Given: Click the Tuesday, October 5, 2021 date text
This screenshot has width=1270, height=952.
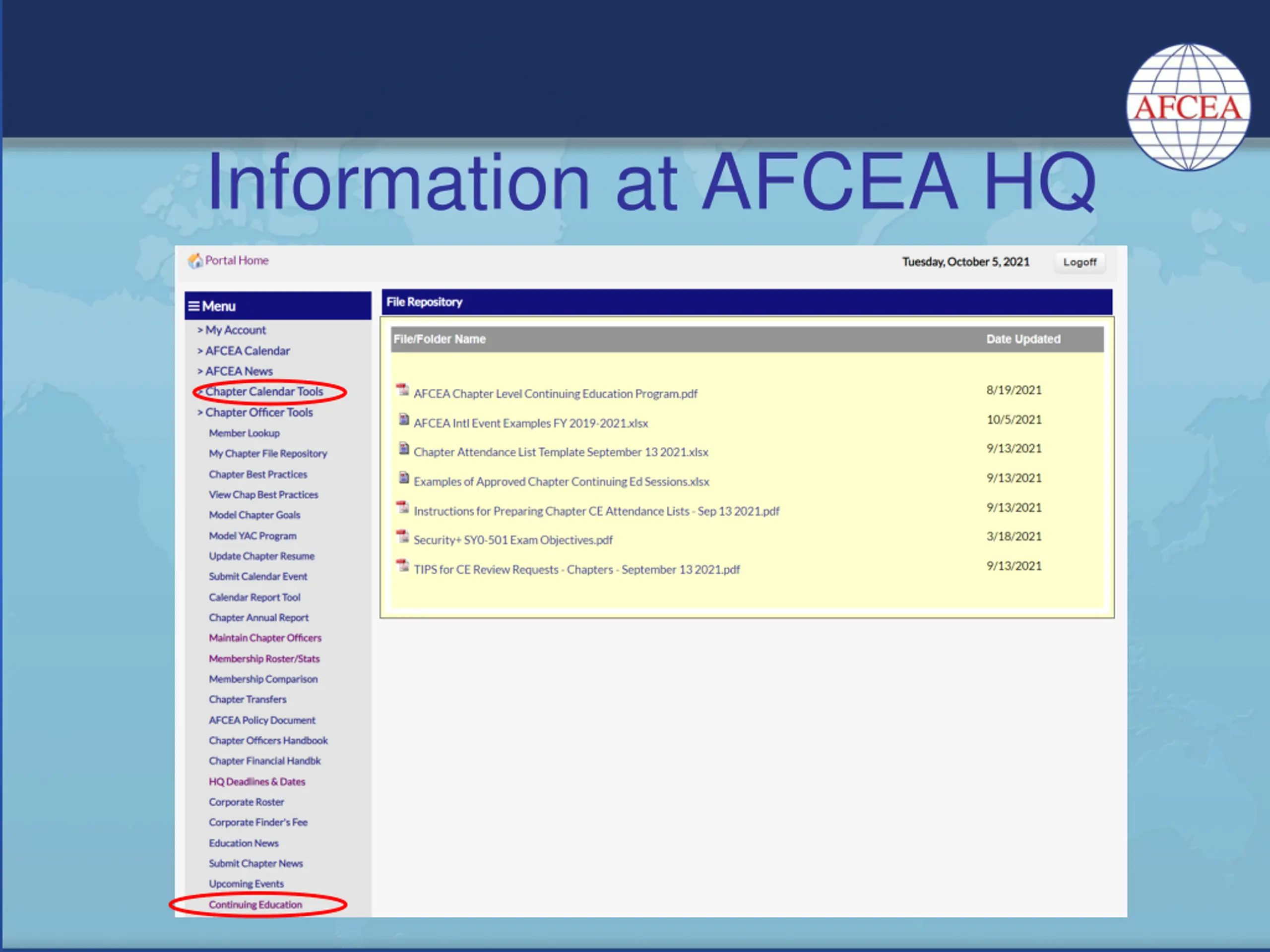Looking at the screenshot, I should (x=966, y=262).
